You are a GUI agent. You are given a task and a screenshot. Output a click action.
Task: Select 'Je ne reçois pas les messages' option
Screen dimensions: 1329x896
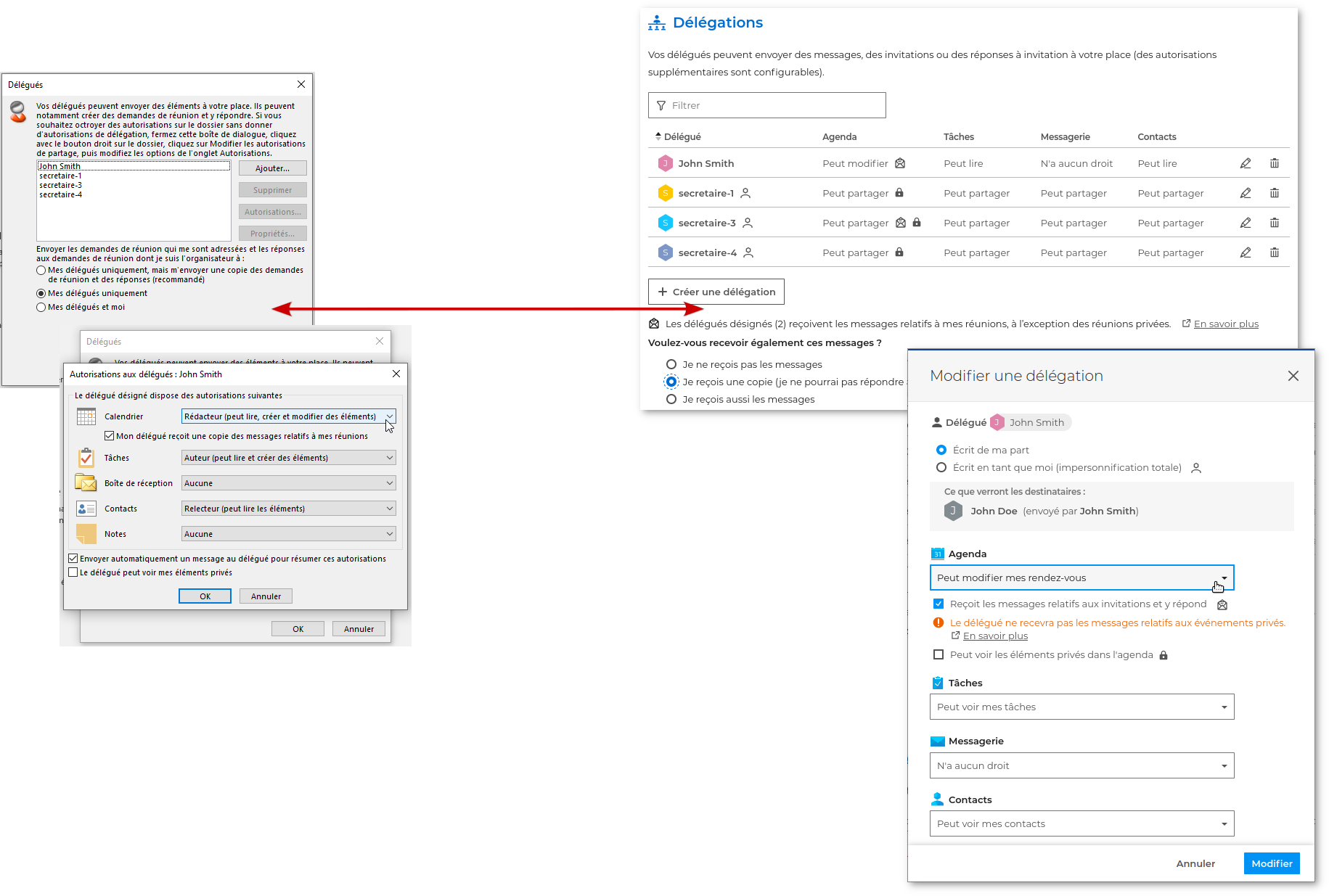(671, 364)
